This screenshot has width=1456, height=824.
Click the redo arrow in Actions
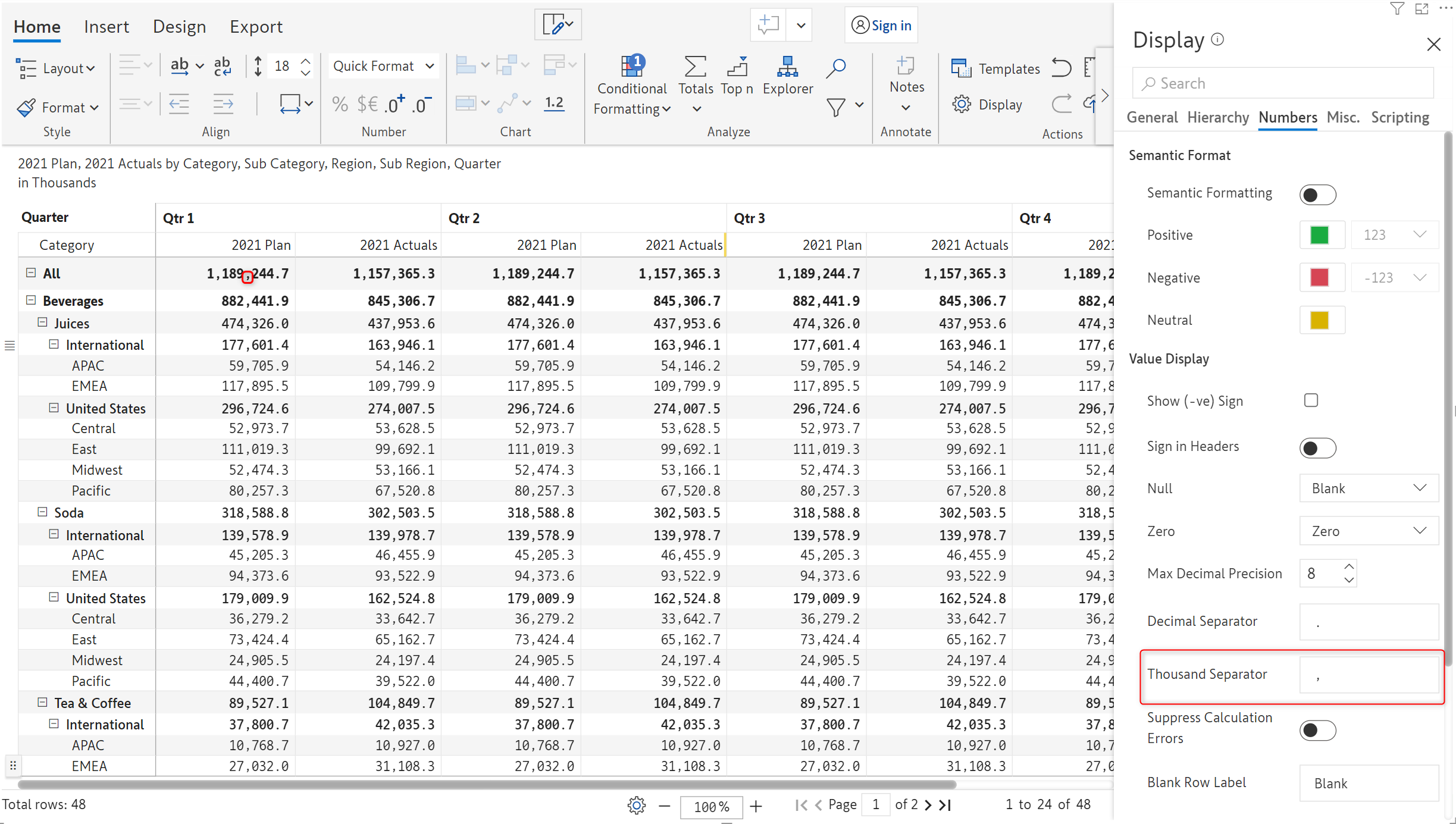(x=1062, y=104)
